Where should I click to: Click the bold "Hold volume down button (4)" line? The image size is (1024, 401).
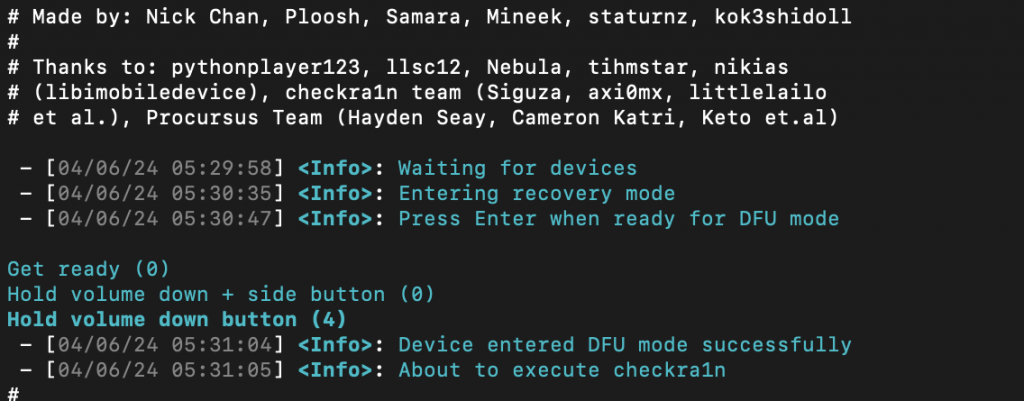(x=163, y=320)
